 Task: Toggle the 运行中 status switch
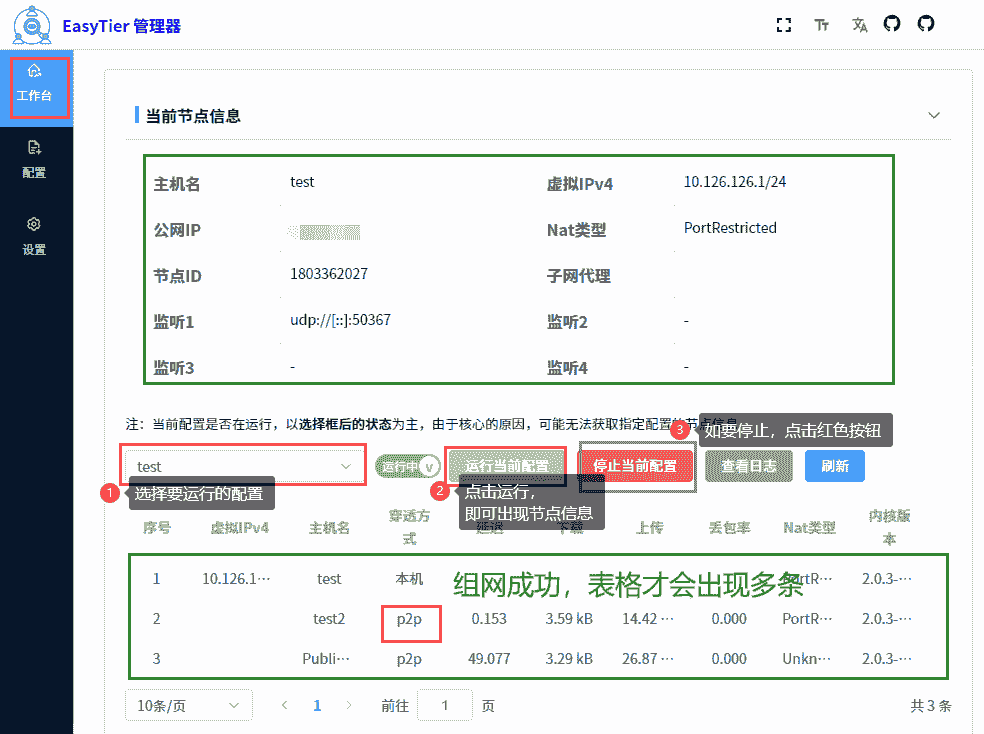[409, 466]
